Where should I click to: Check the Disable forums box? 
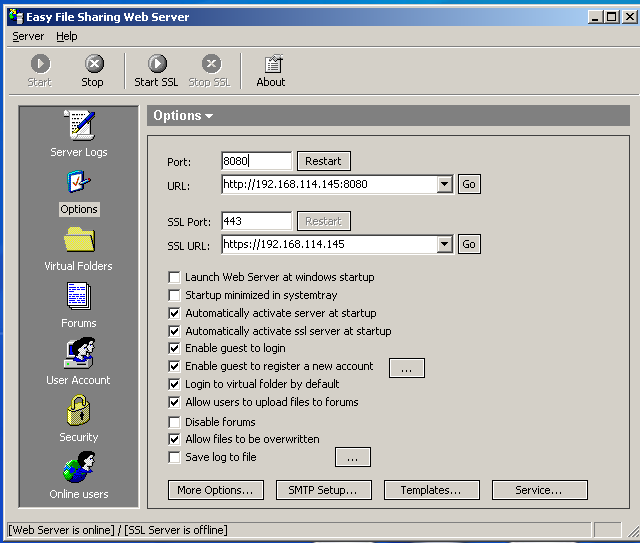point(174,422)
